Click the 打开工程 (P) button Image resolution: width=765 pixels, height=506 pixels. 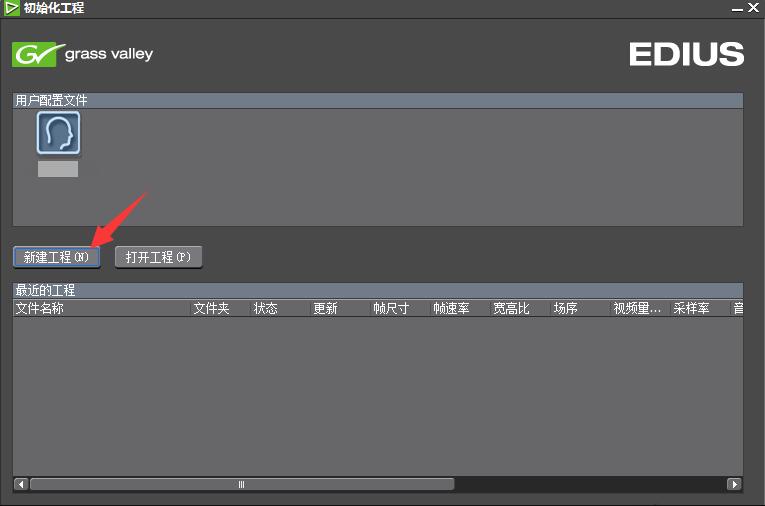(x=158, y=257)
